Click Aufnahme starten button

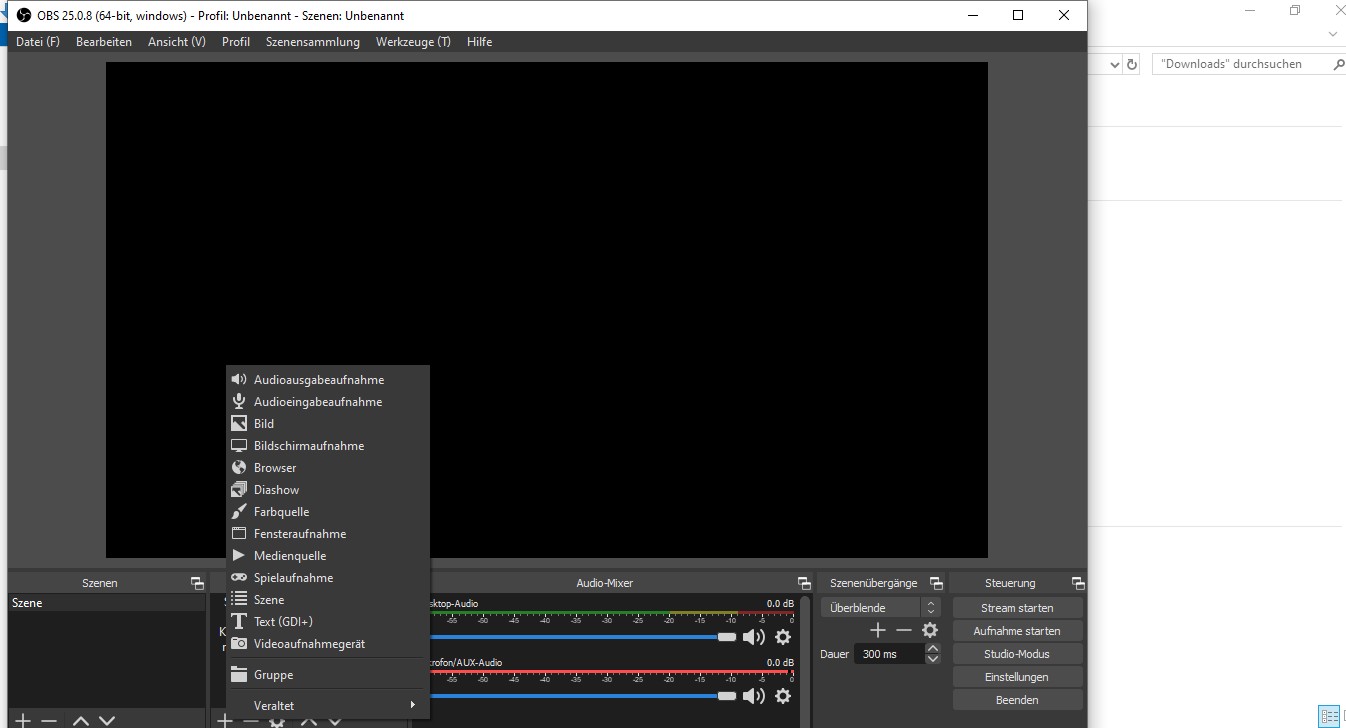click(1016, 631)
